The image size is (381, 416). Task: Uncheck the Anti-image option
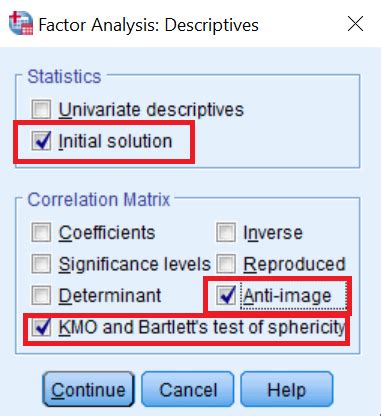point(226,295)
